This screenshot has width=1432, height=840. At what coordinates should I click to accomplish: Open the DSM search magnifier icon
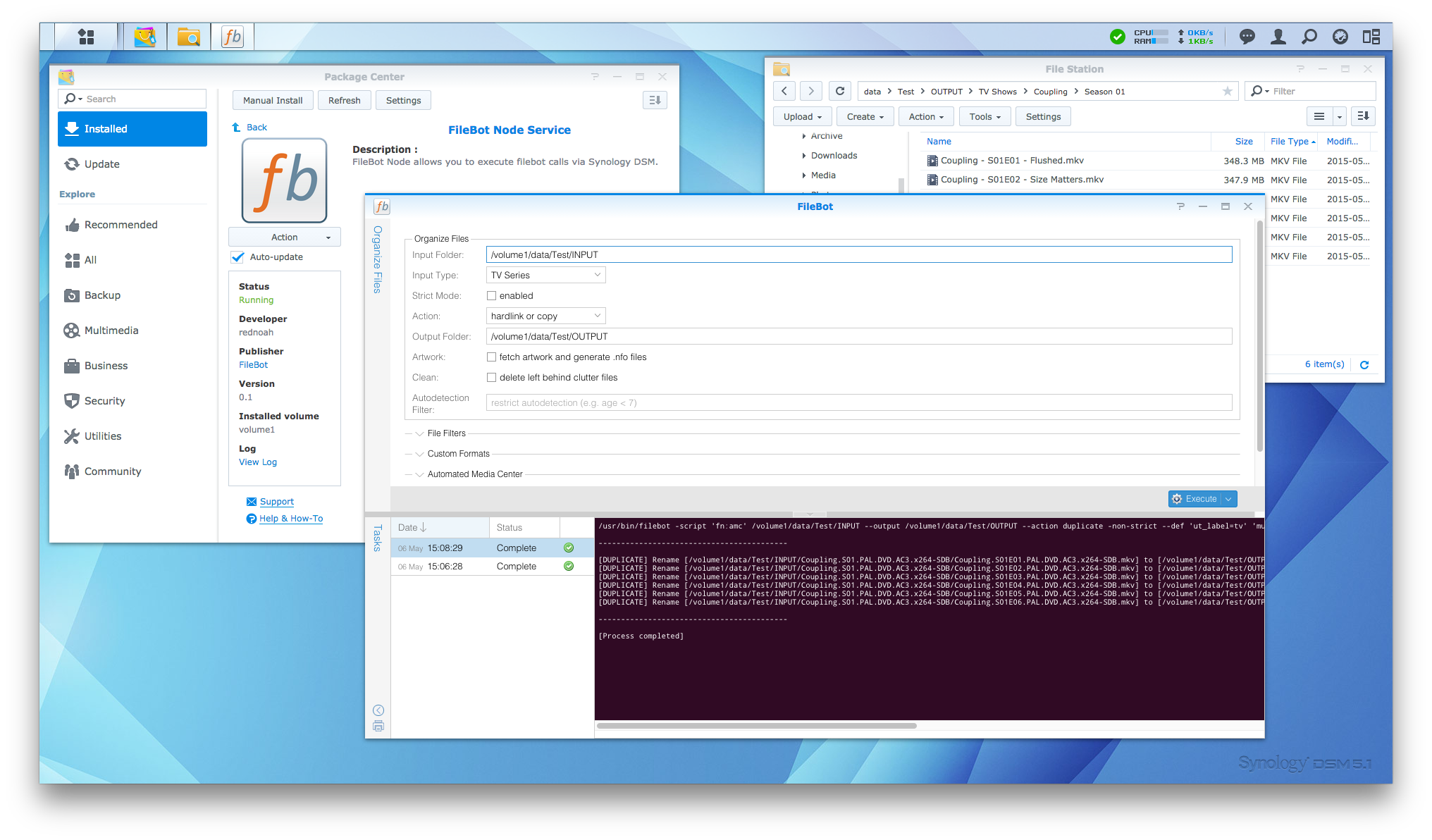[1309, 37]
